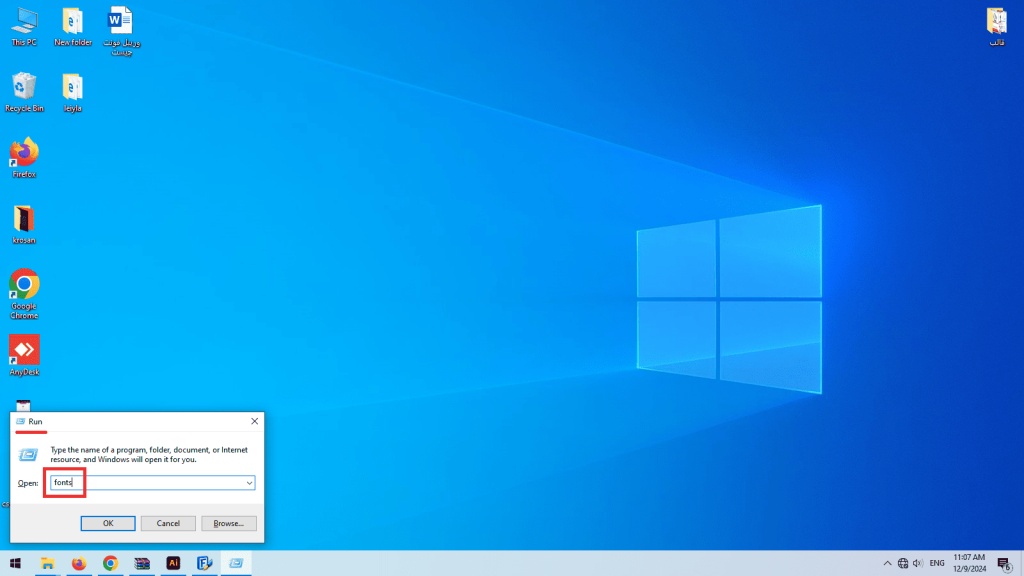Screen dimensions: 1024x576
Task: Open the notification center
Action: click(1003, 563)
